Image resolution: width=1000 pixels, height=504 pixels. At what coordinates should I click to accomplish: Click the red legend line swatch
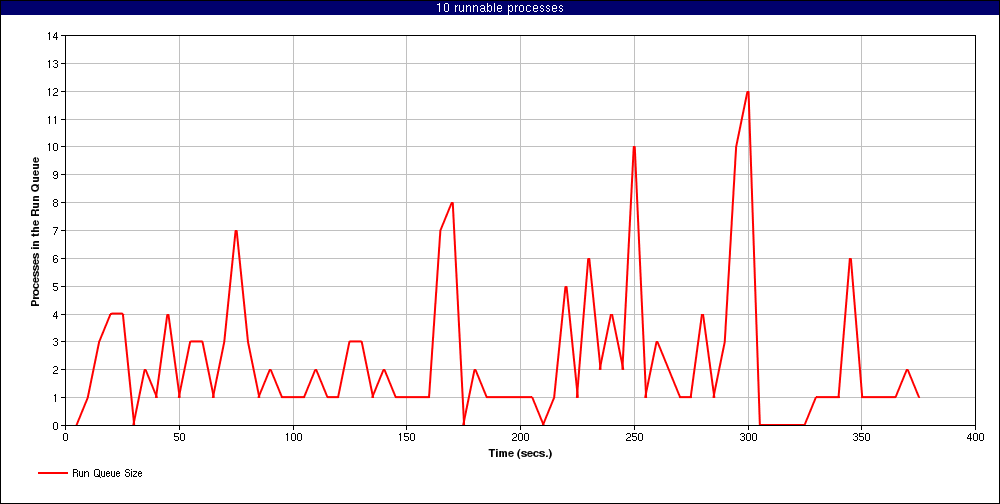tap(53, 473)
